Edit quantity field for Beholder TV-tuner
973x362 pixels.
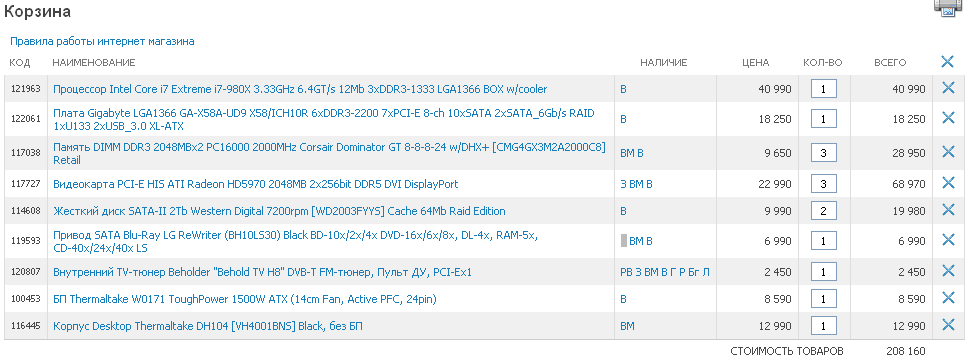(x=823, y=271)
